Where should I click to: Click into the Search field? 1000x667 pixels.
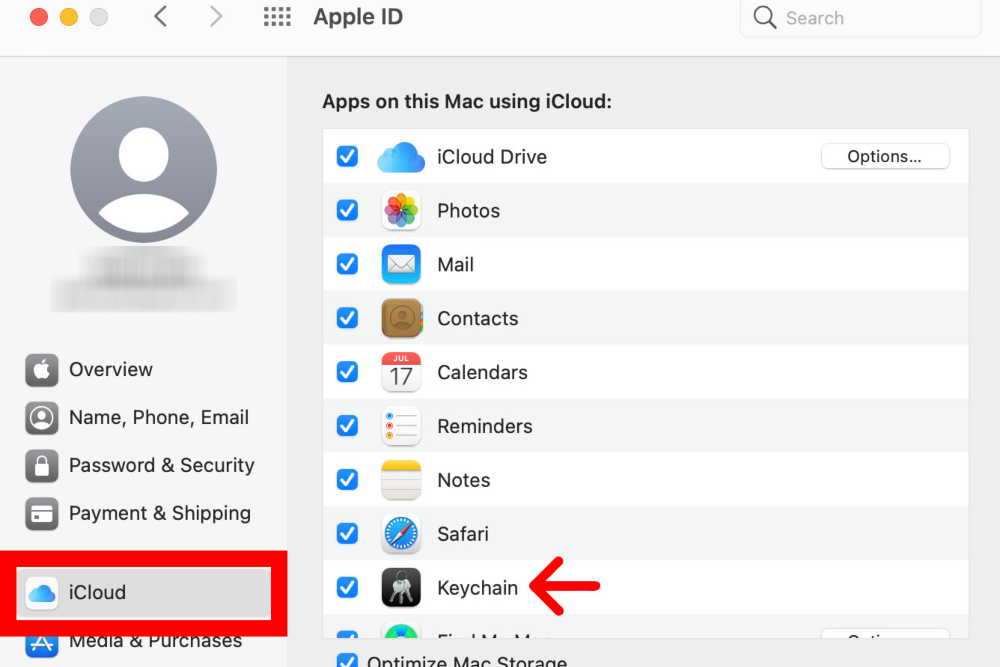click(x=861, y=17)
